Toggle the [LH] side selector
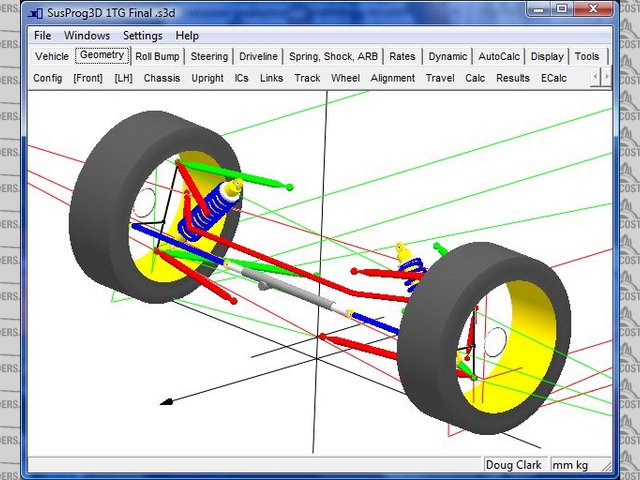Image resolution: width=640 pixels, height=480 pixels. (x=123, y=78)
